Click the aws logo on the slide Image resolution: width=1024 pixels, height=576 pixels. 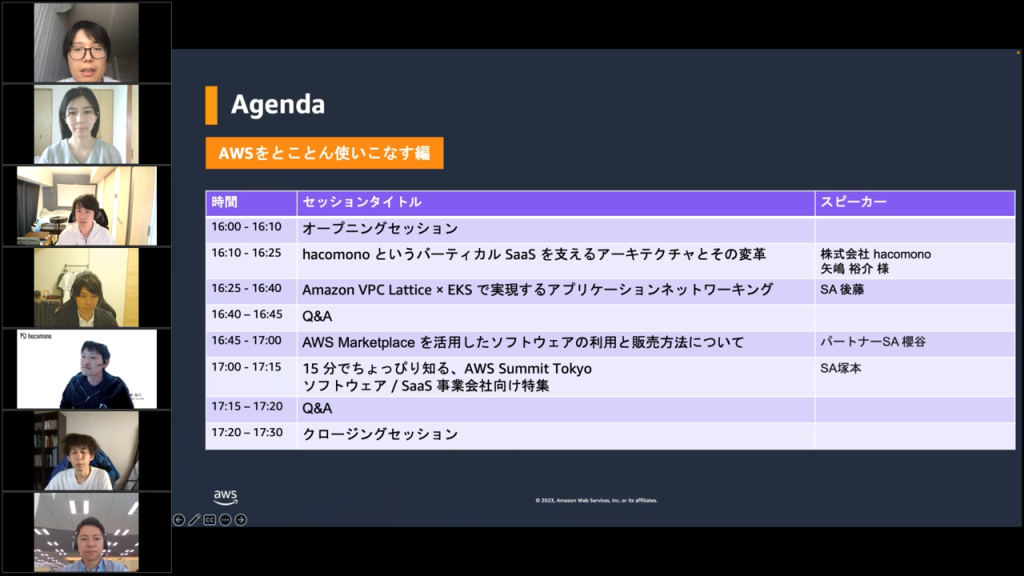click(225, 497)
